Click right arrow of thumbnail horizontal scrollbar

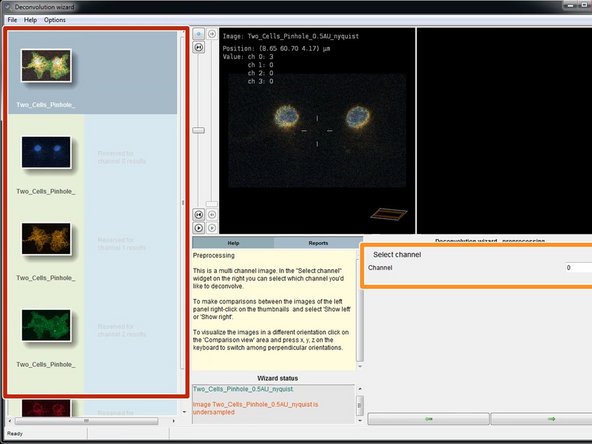pyautogui.click(x=173, y=421)
